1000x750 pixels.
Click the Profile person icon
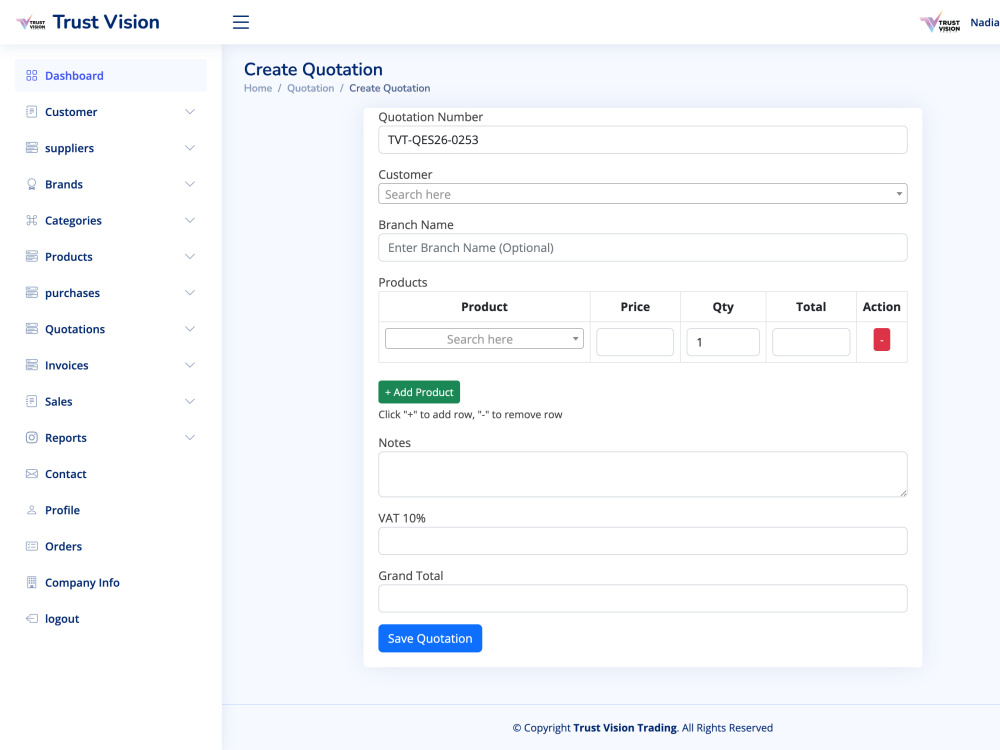pyautogui.click(x=31, y=510)
